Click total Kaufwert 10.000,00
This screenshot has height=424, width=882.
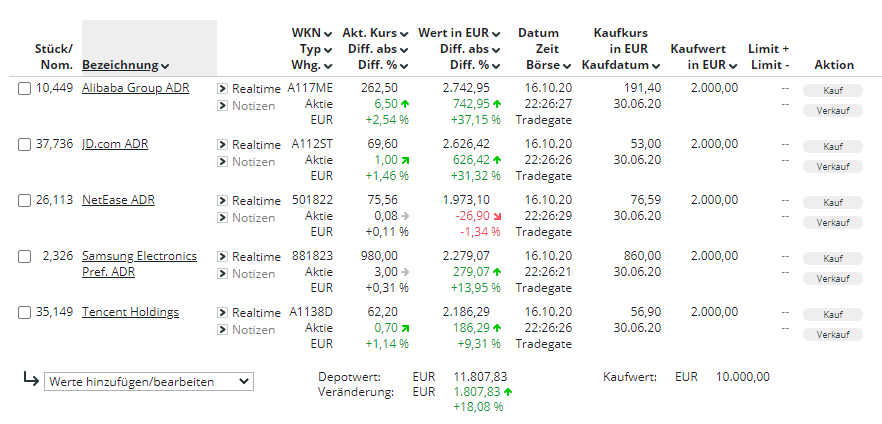[743, 377]
